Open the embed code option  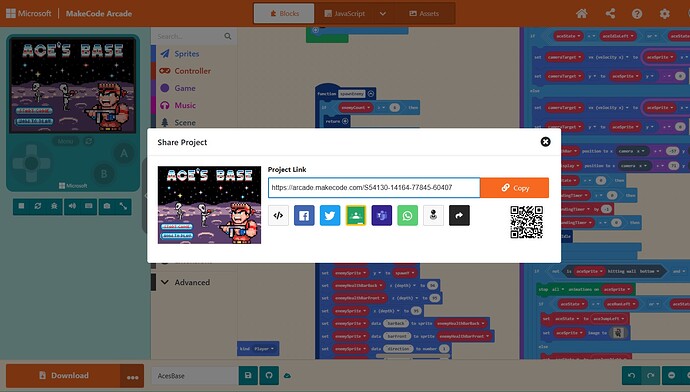(278, 216)
